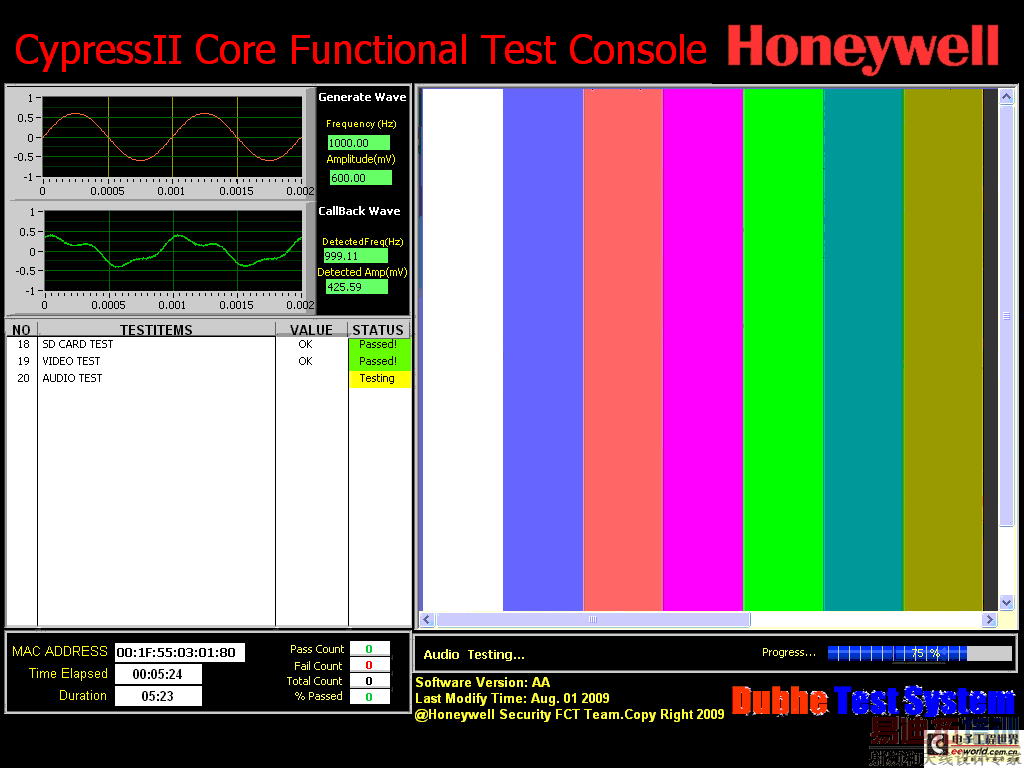Click the yellow Testing status cell
Screen dimensions: 1024x768
click(379, 379)
